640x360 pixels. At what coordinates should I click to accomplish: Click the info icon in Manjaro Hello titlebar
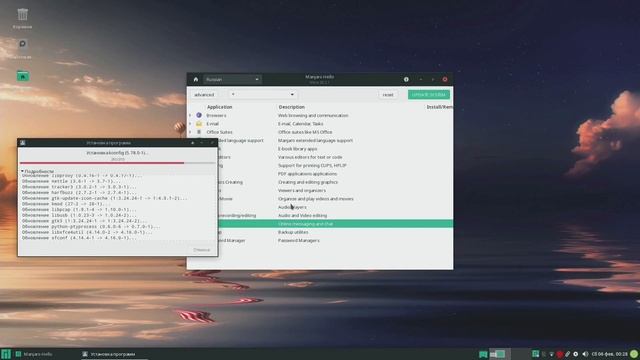406,80
